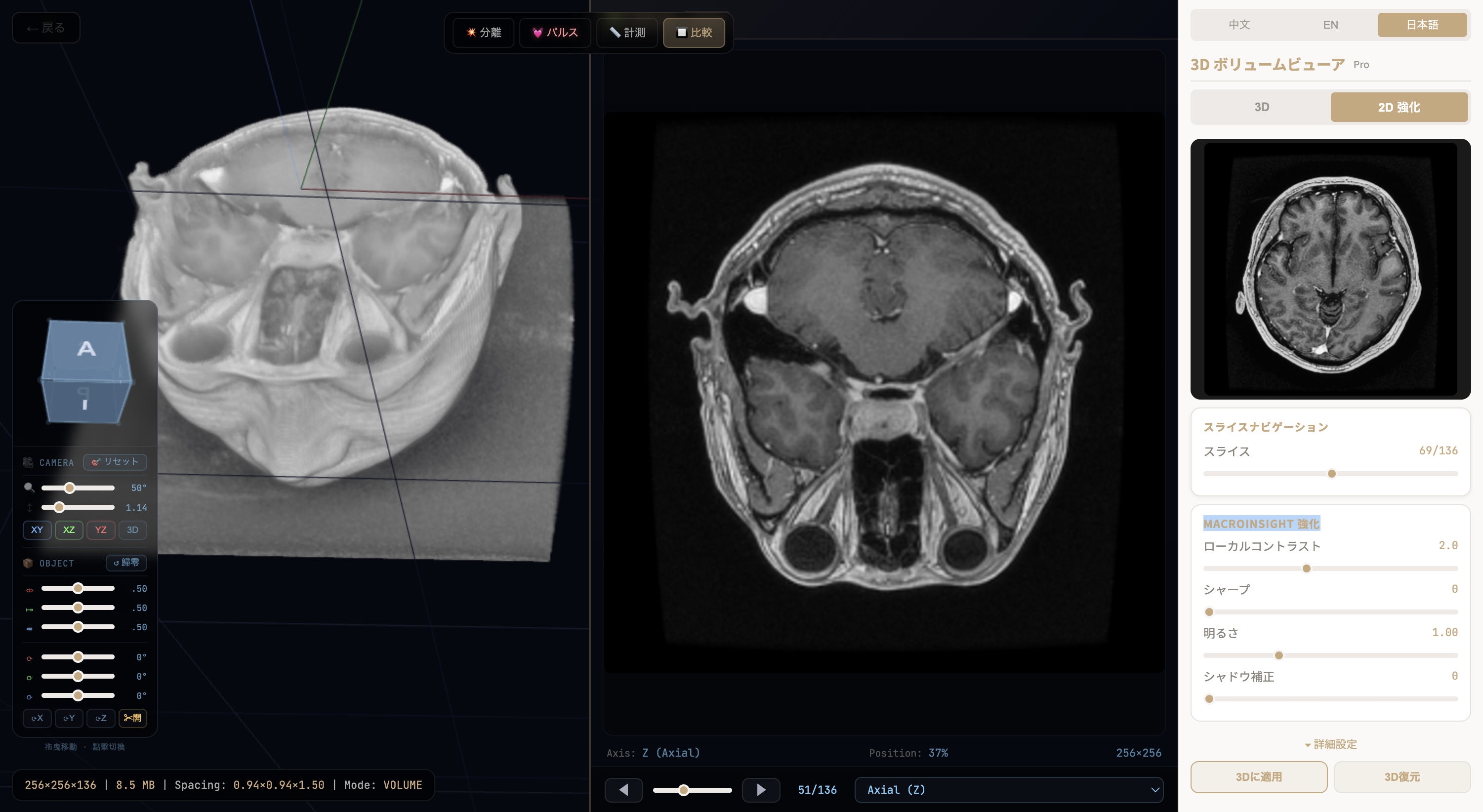Click the vertical arrows distance icon
This screenshot has height=812, width=1483.
pos(29,508)
